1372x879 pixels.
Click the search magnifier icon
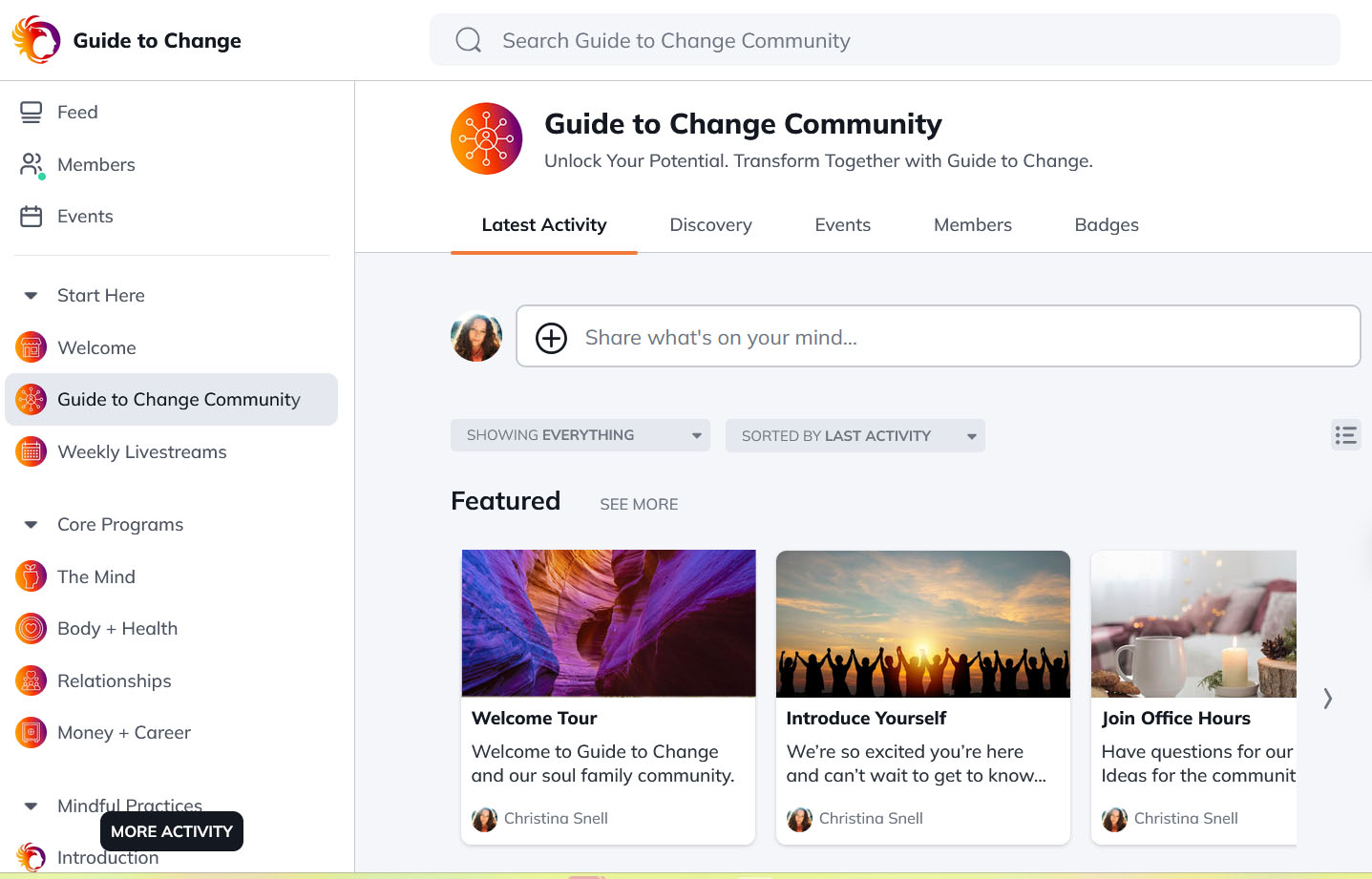pyautogui.click(x=468, y=40)
